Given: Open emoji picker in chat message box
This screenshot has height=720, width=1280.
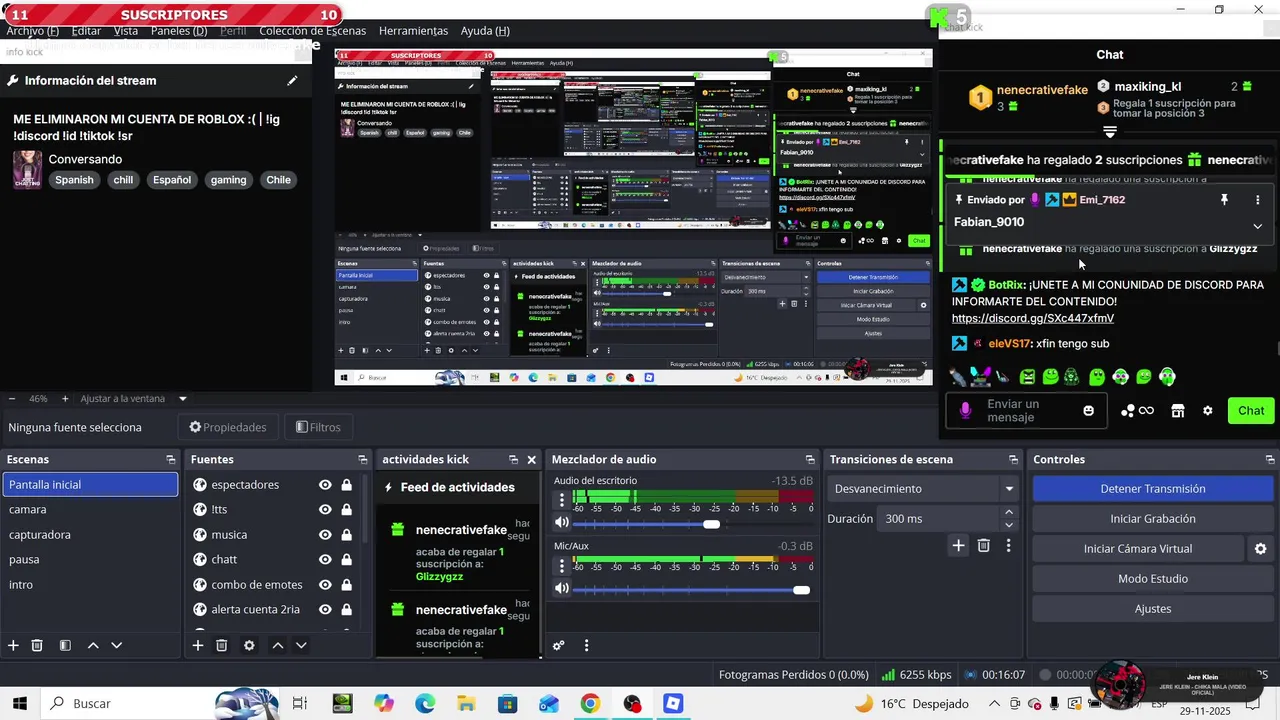Looking at the screenshot, I should click(x=1088, y=410).
